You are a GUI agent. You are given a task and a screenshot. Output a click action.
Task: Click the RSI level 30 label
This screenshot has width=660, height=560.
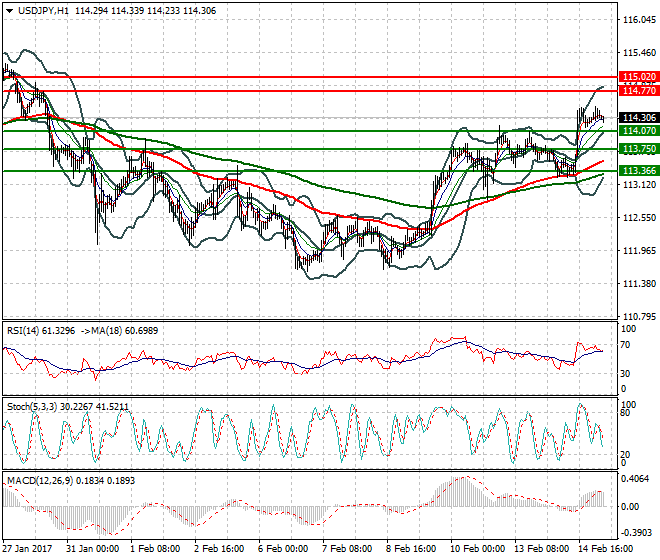(625, 373)
